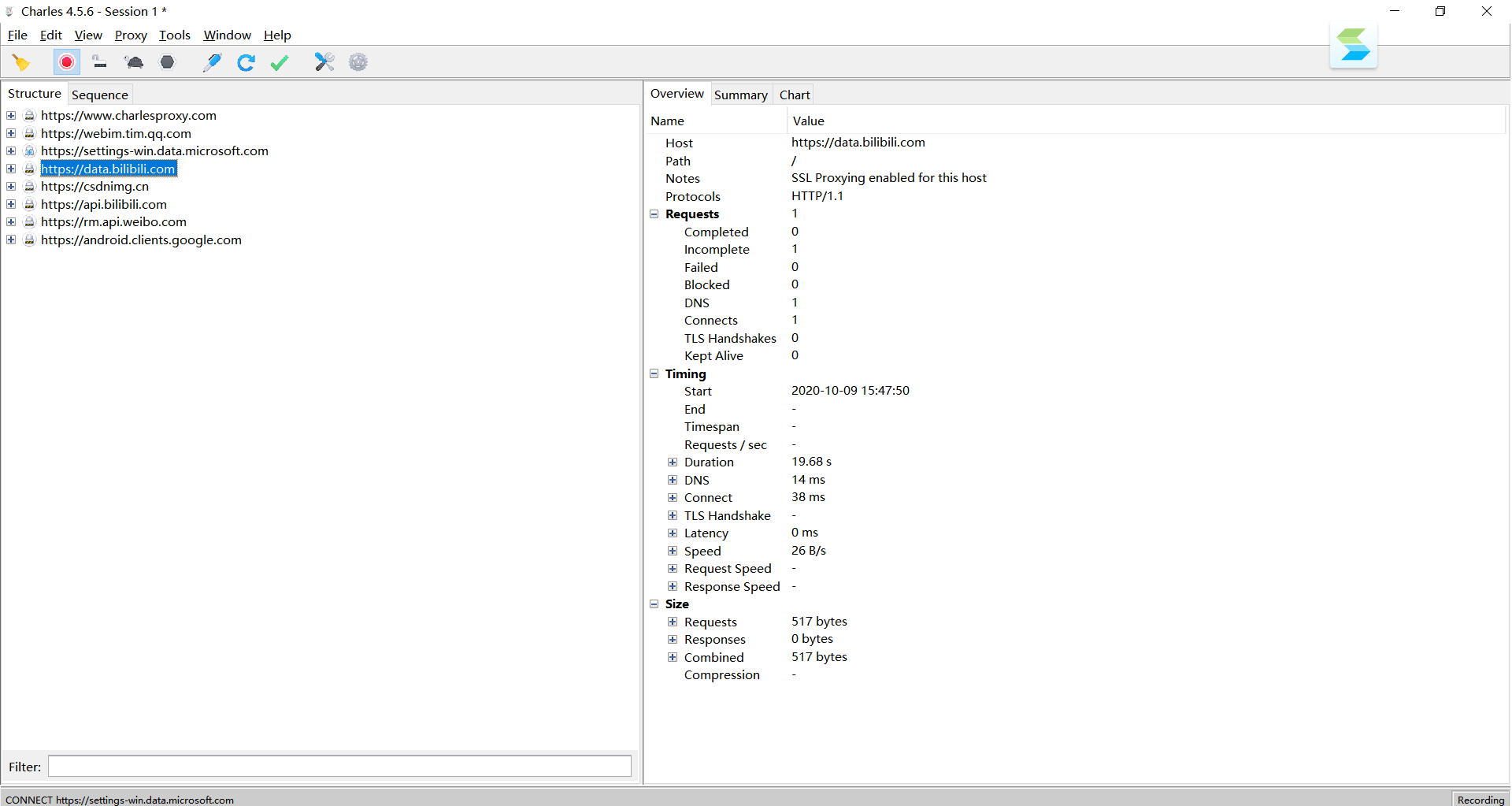Click the lock icon beside data.bilibili.com

(29, 169)
